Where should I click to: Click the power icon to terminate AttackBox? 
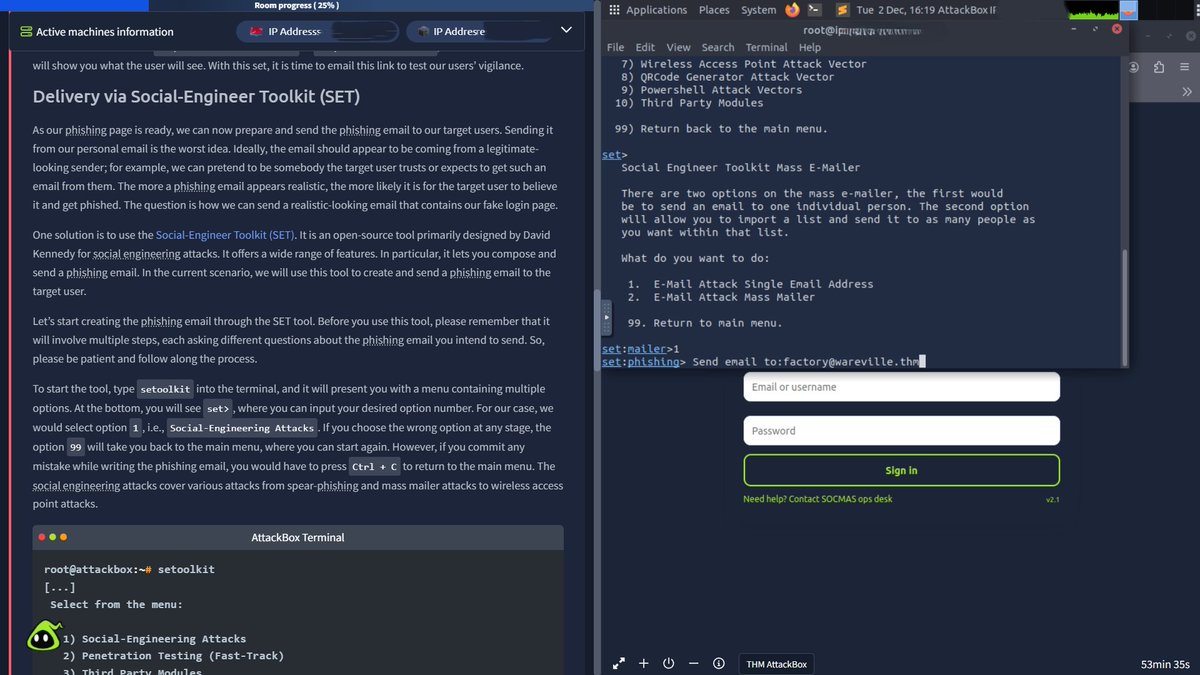tap(668, 663)
